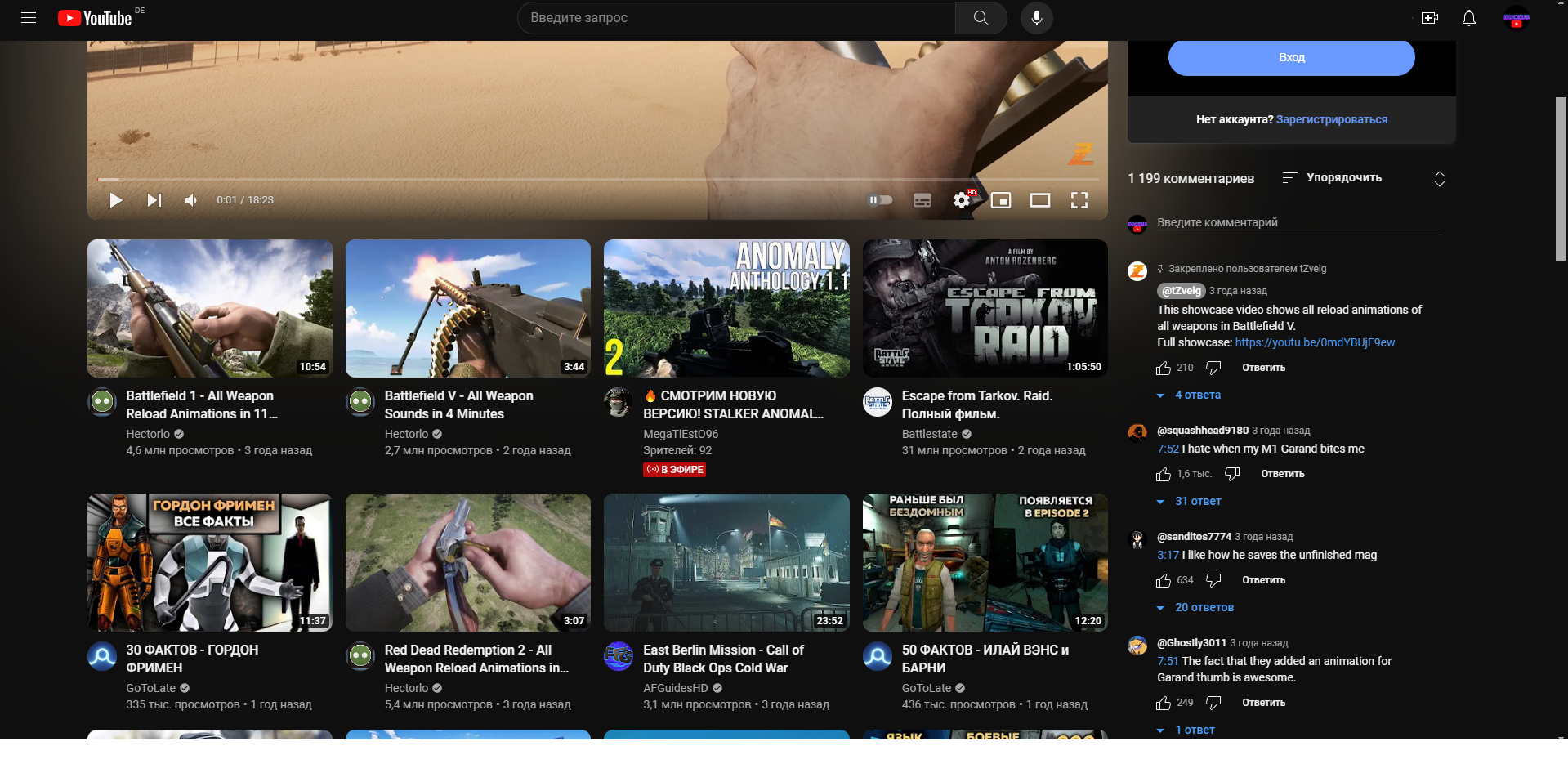
Task: Open Battlestate channel name
Action: point(929,434)
